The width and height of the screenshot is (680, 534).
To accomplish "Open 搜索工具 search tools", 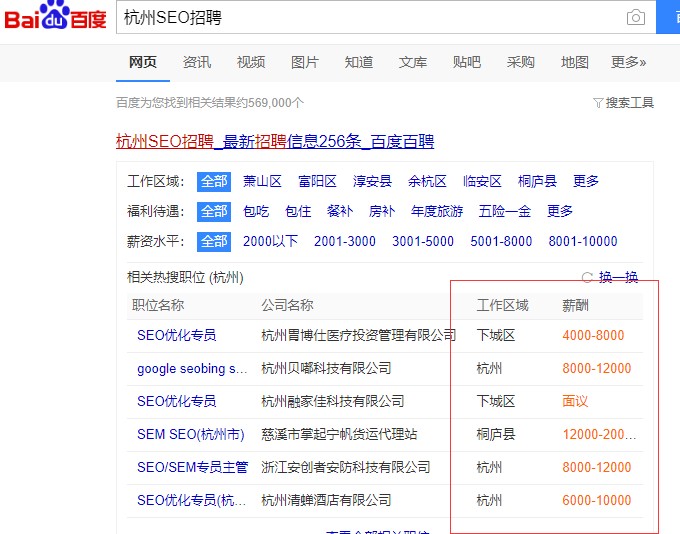I will [x=629, y=103].
